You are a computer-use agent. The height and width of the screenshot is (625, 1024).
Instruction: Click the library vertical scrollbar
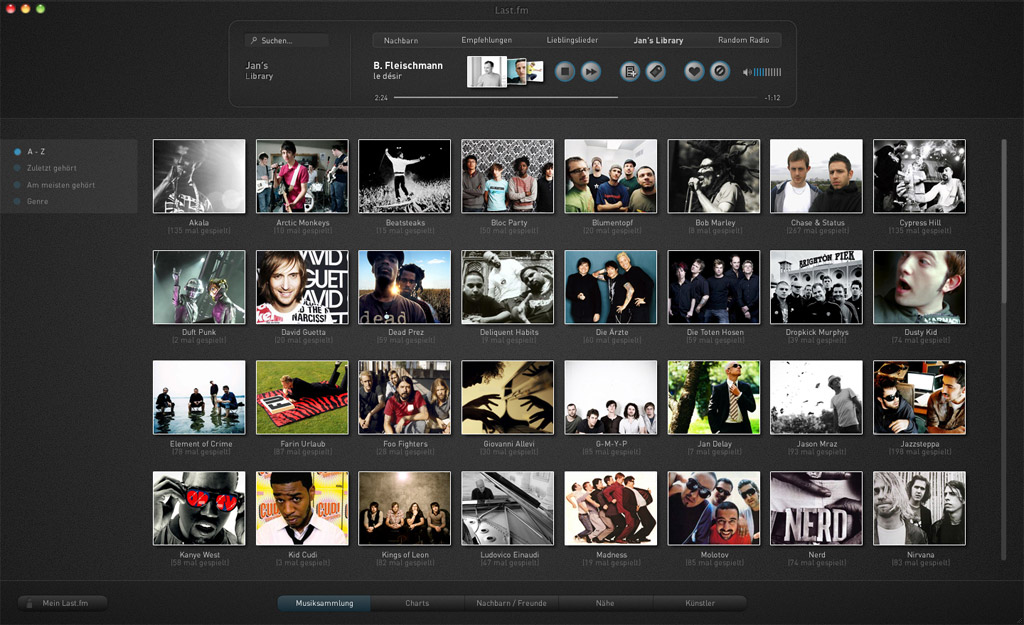coord(1004,349)
